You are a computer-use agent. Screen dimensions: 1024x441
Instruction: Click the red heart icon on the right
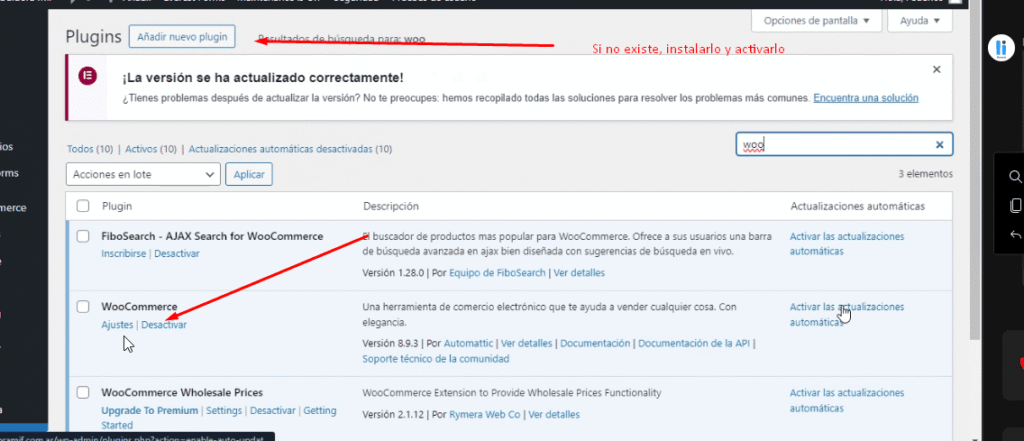[x=1020, y=363]
